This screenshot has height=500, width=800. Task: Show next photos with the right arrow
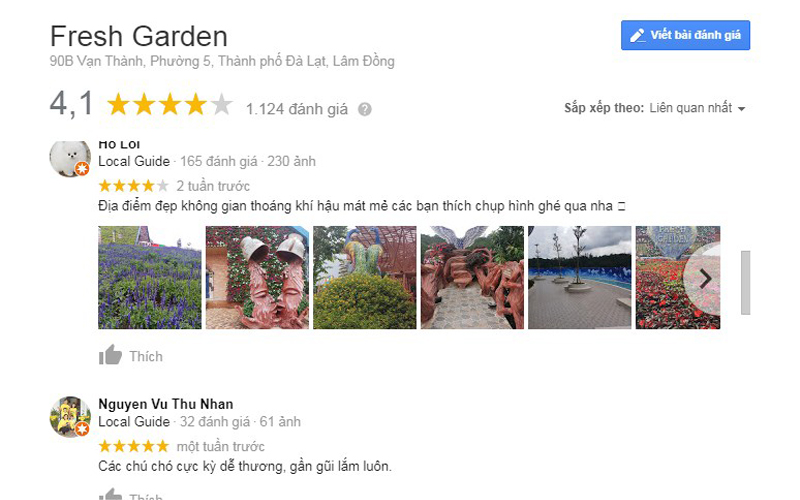pyautogui.click(x=705, y=279)
